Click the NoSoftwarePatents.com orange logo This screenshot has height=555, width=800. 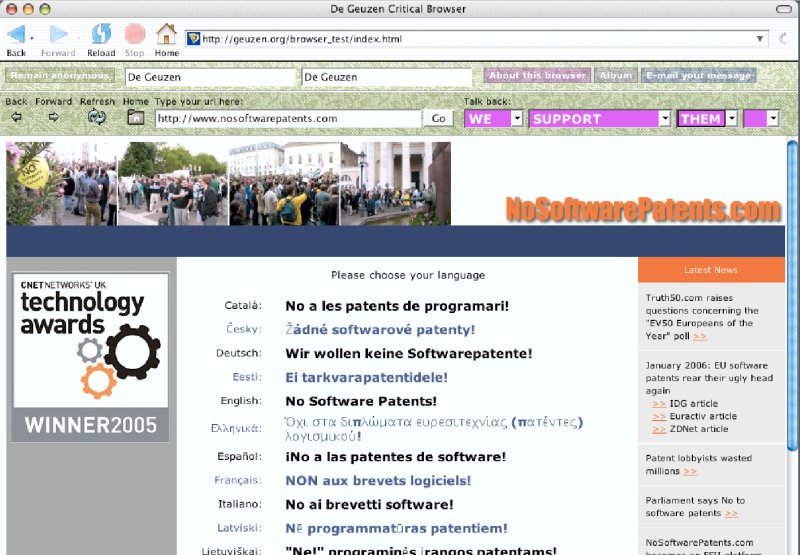[643, 210]
